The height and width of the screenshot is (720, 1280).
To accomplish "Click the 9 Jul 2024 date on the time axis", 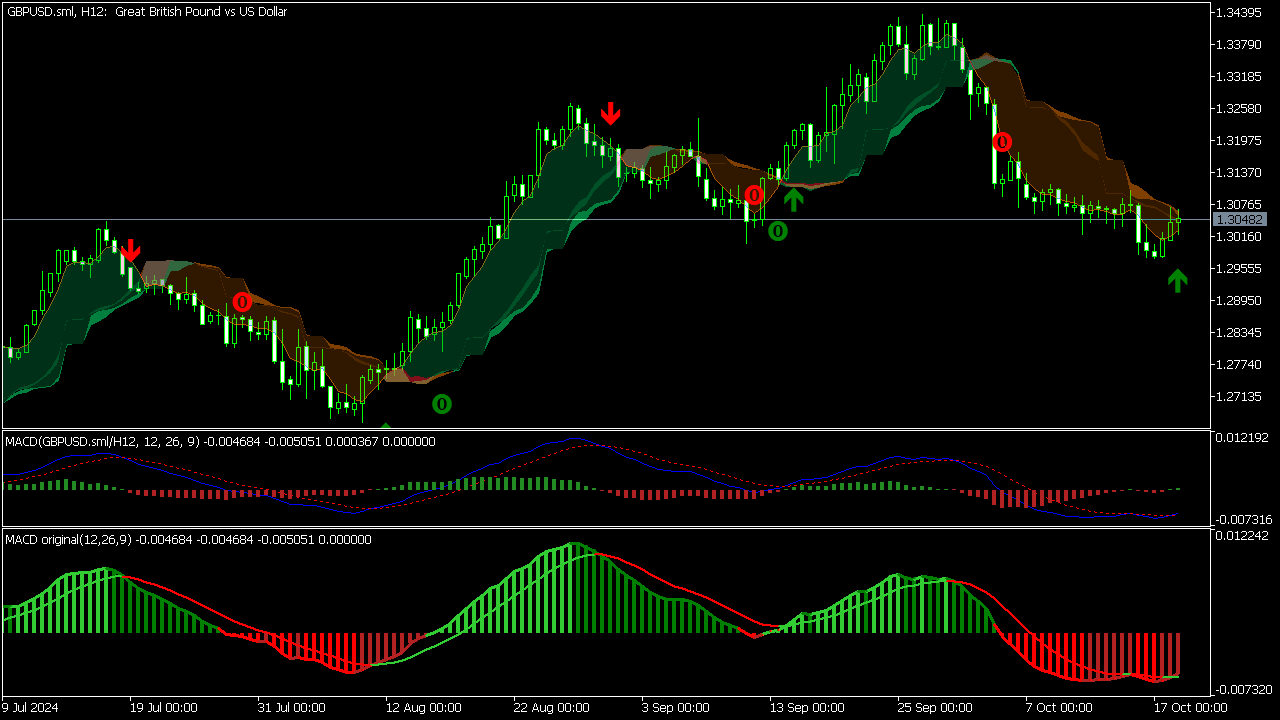I will coord(31,707).
